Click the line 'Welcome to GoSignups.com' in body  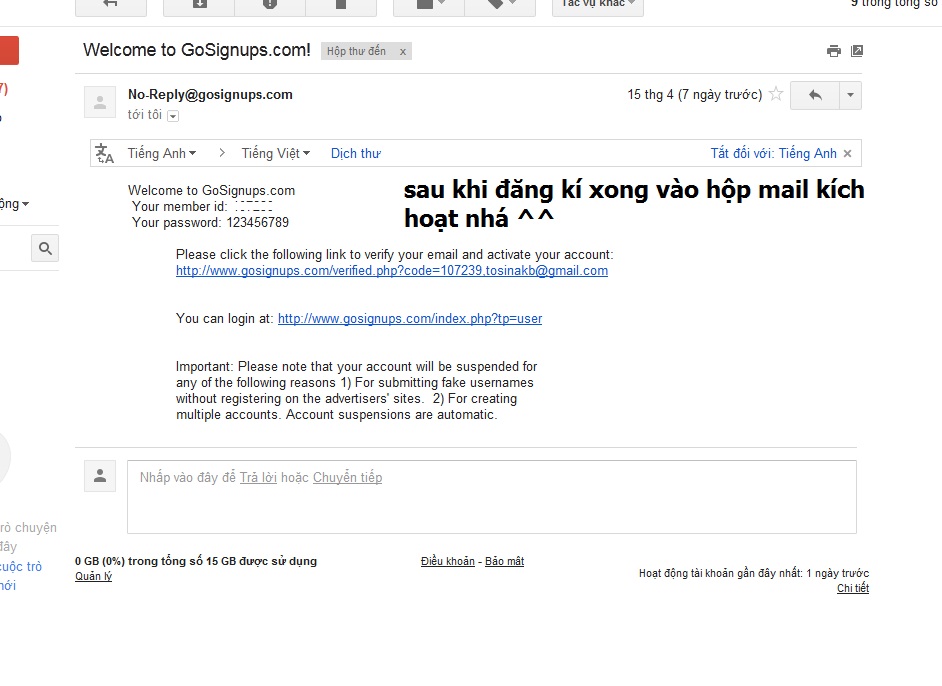(211, 190)
